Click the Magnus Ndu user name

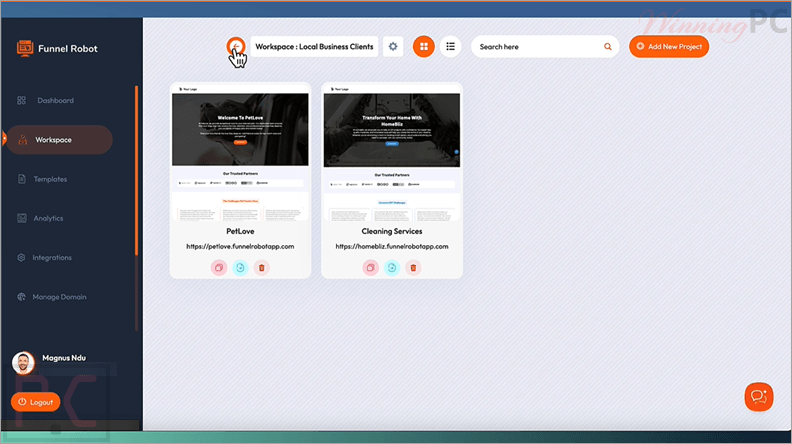pyautogui.click(x=64, y=358)
